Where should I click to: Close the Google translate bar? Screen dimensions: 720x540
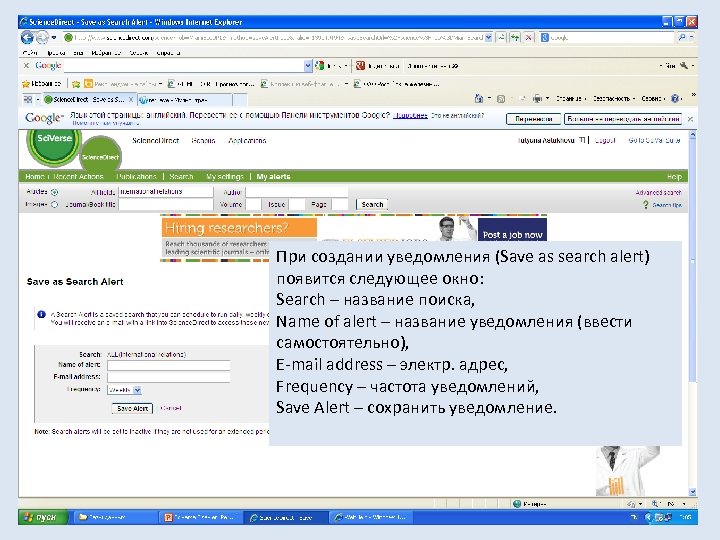pyautogui.click(x=690, y=119)
